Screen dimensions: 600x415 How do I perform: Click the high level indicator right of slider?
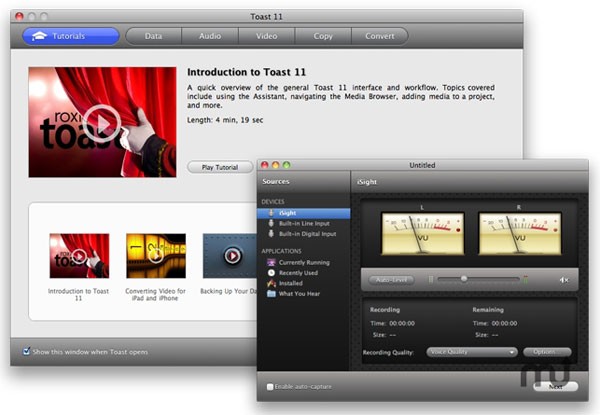[525, 280]
